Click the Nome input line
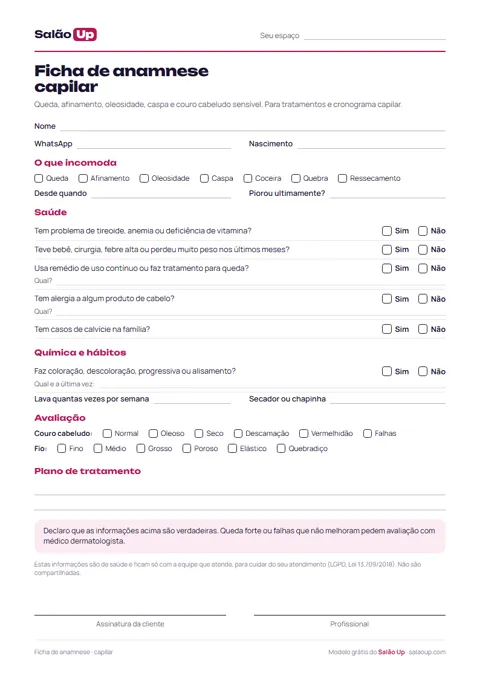 (x=253, y=126)
